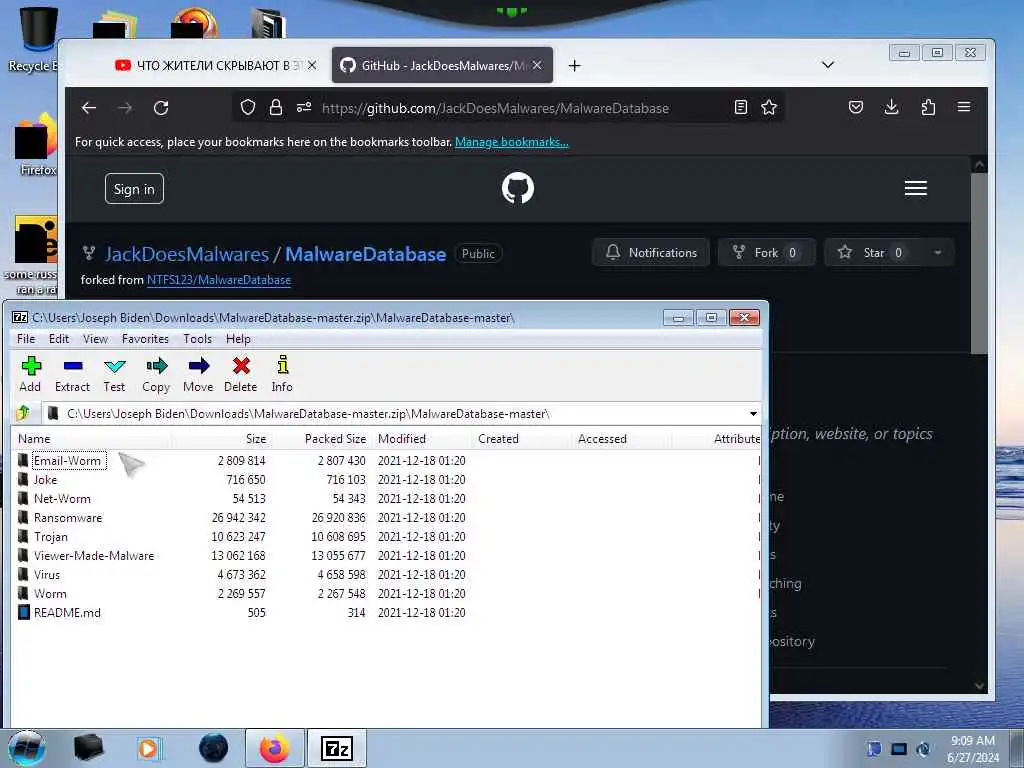Toggle reader view in Firefox address bar
The image size is (1024, 768).
click(x=741, y=107)
